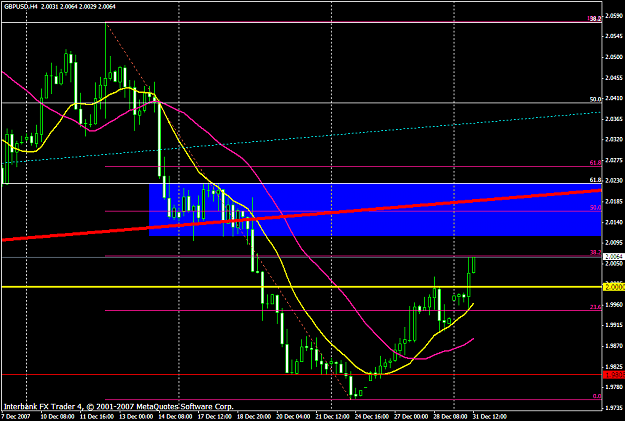
Task: Click the 14 Dec 08:00 time label
Action: (x=175, y=417)
